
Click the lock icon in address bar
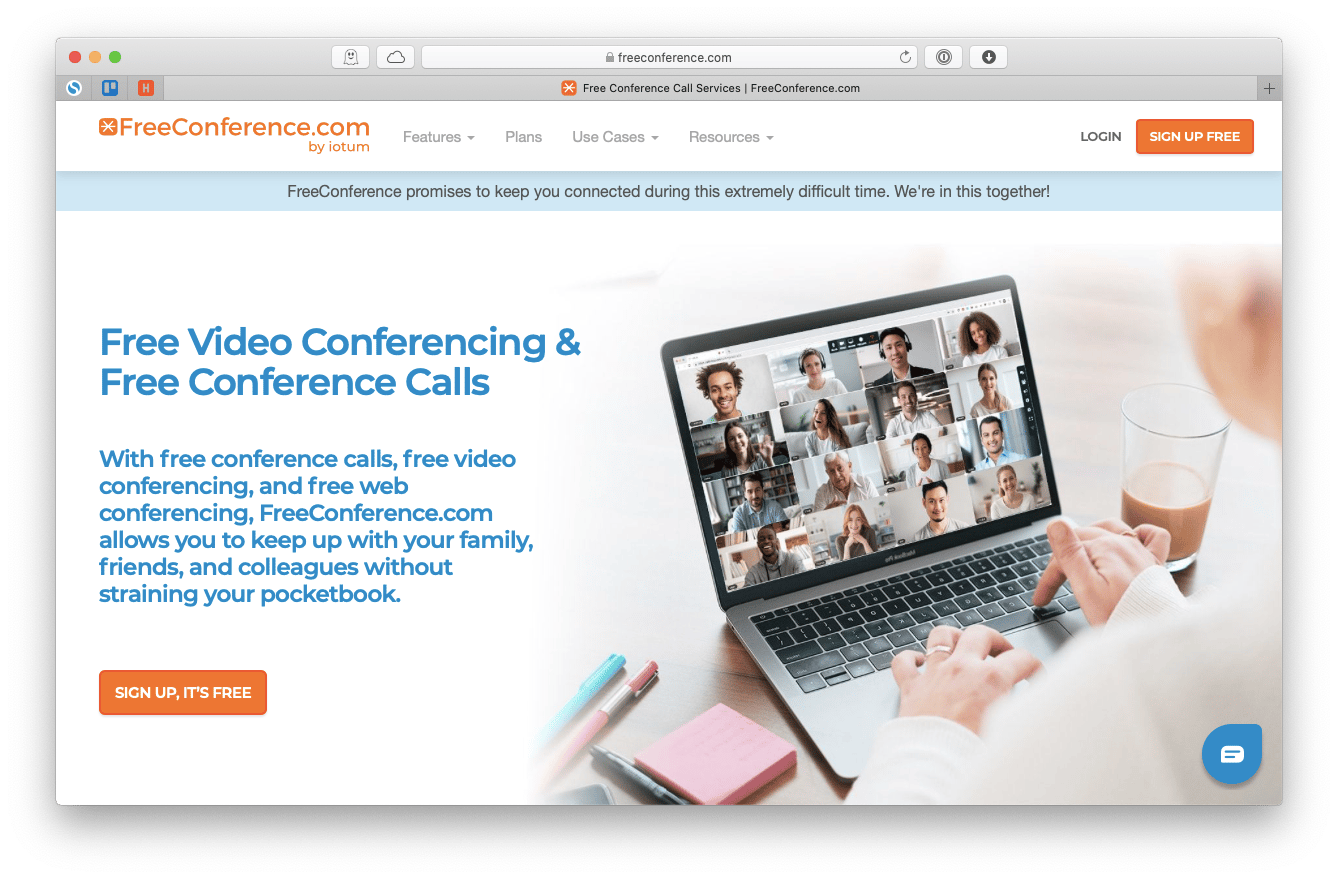point(609,58)
